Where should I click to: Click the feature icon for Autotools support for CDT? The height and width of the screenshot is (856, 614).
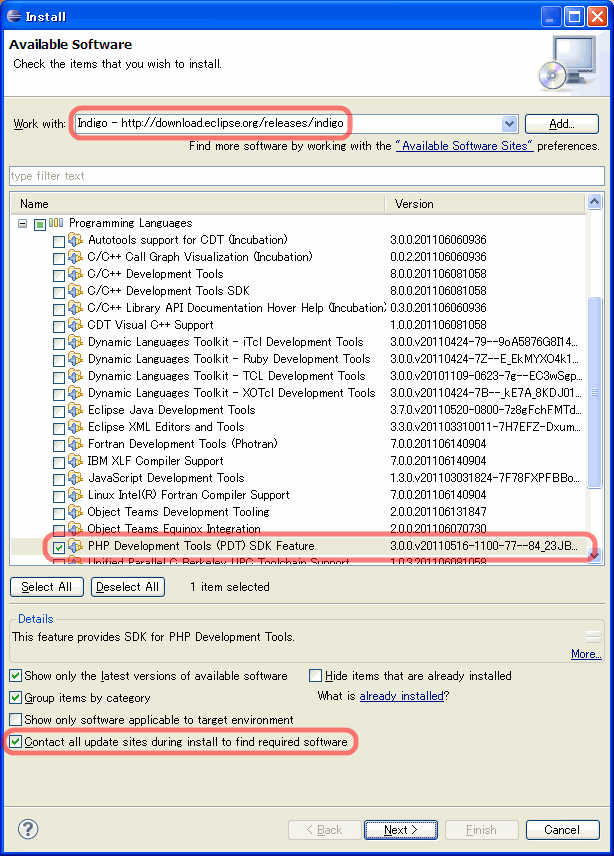pos(75,240)
